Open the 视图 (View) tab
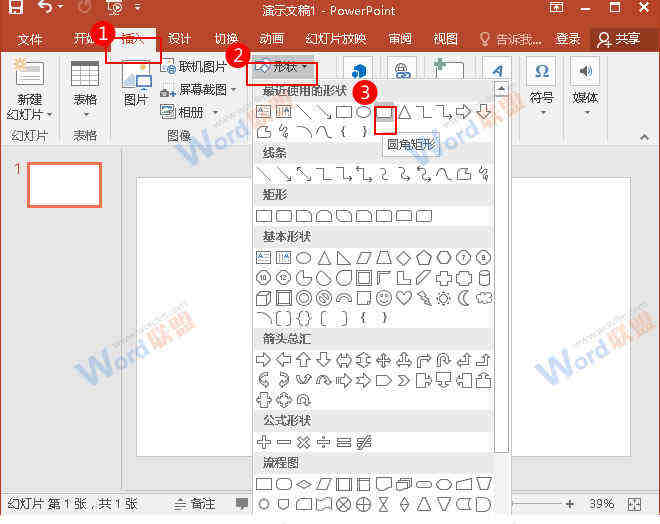The width and height of the screenshot is (660, 524). [x=445, y=39]
